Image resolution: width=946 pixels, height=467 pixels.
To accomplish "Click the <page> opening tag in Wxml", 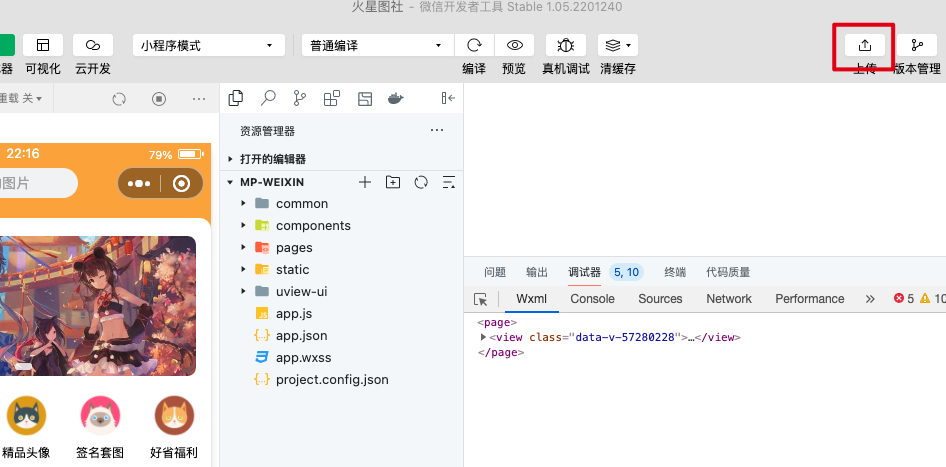I will (x=497, y=323).
